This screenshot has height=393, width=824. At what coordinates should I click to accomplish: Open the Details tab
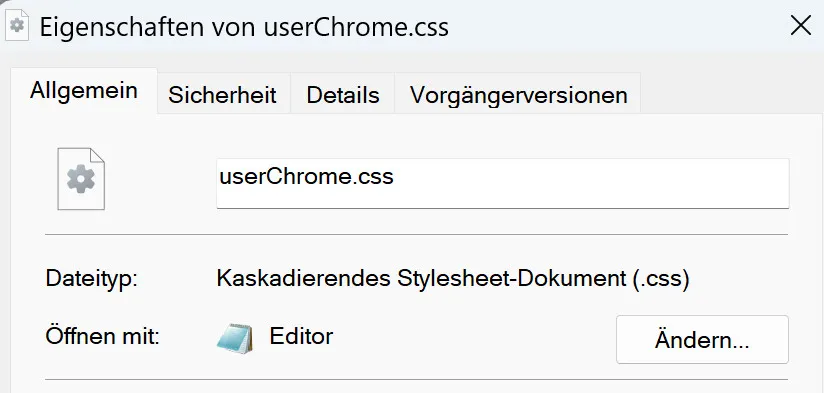(x=343, y=95)
